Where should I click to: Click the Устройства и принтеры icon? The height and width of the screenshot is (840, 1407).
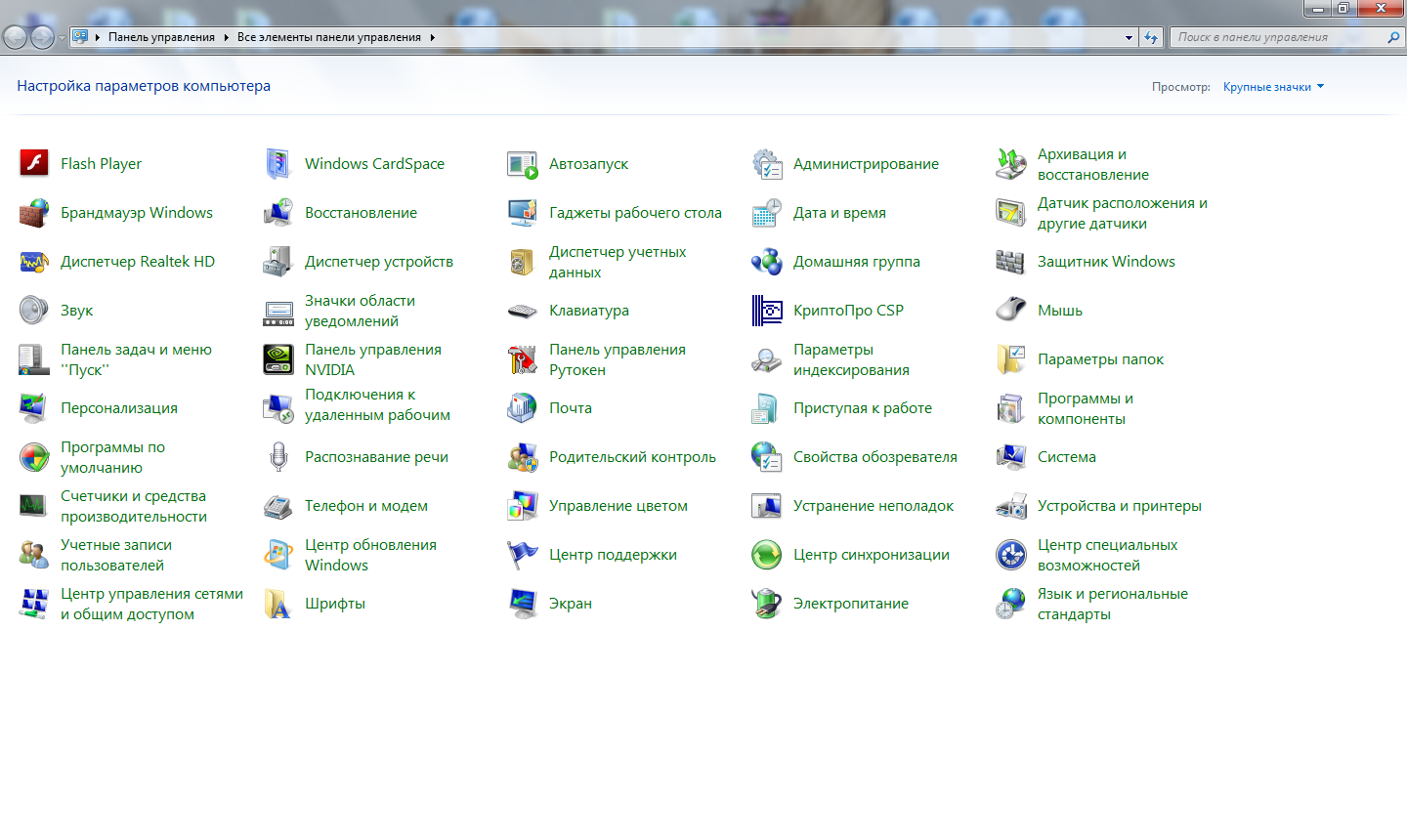coord(1011,505)
